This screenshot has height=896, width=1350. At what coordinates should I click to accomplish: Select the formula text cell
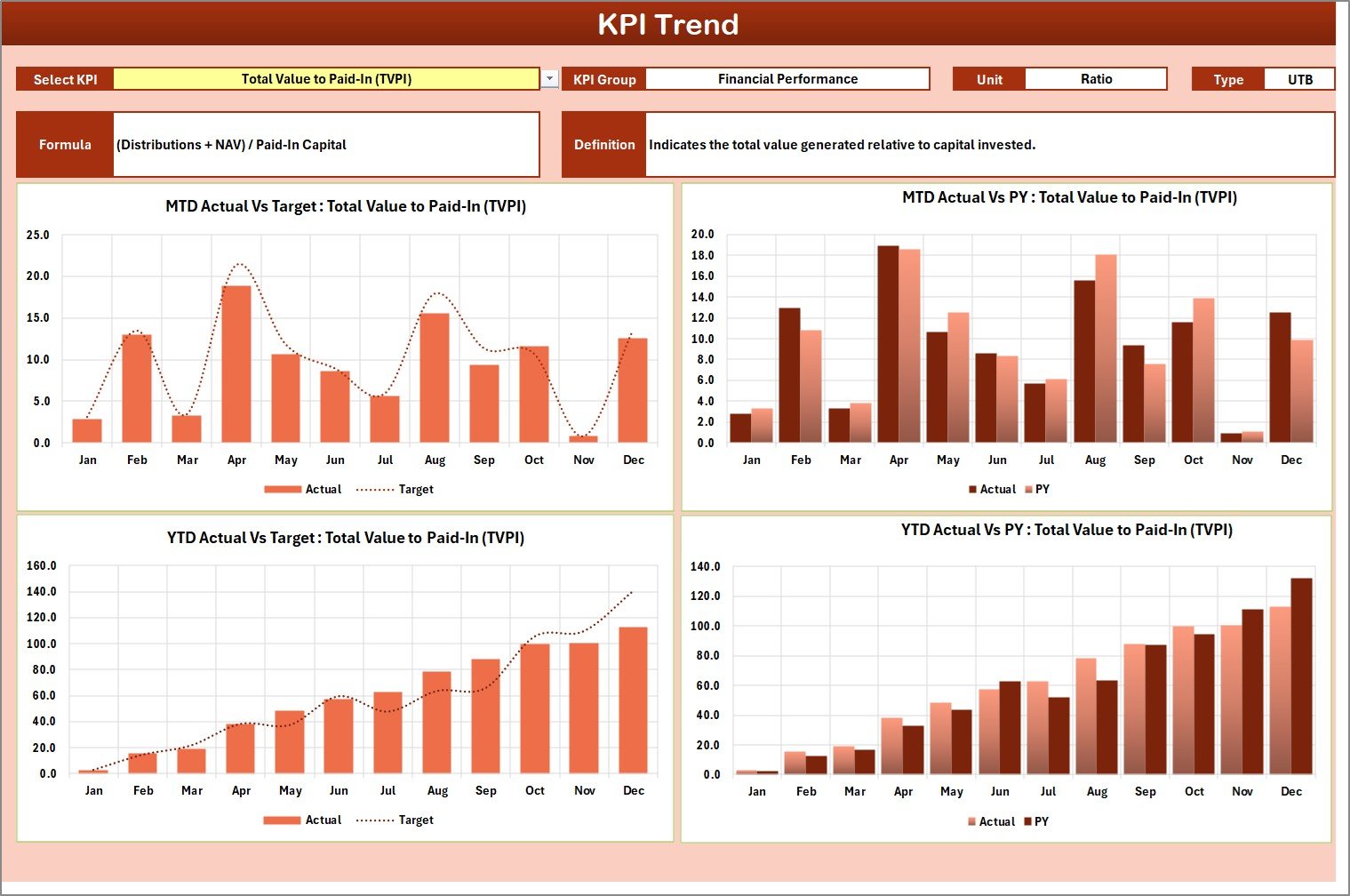click(x=325, y=145)
